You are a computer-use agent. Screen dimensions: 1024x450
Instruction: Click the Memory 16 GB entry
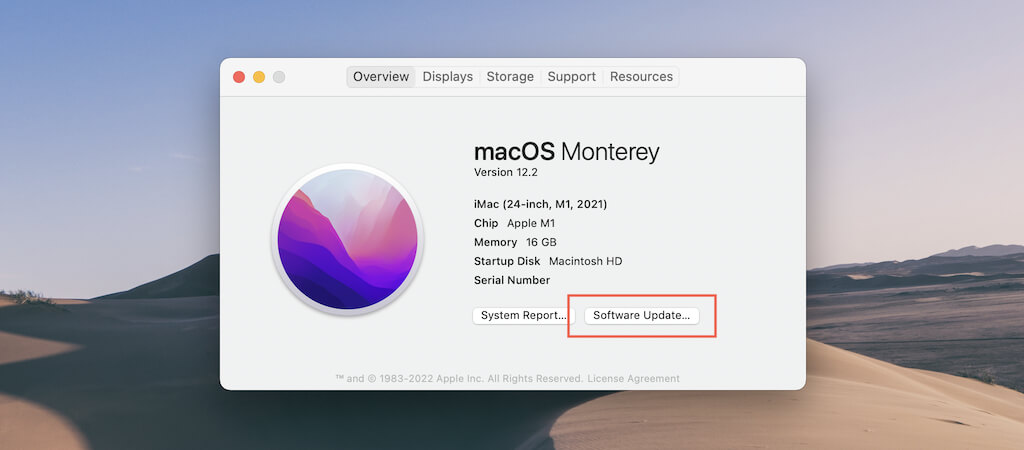pos(515,242)
